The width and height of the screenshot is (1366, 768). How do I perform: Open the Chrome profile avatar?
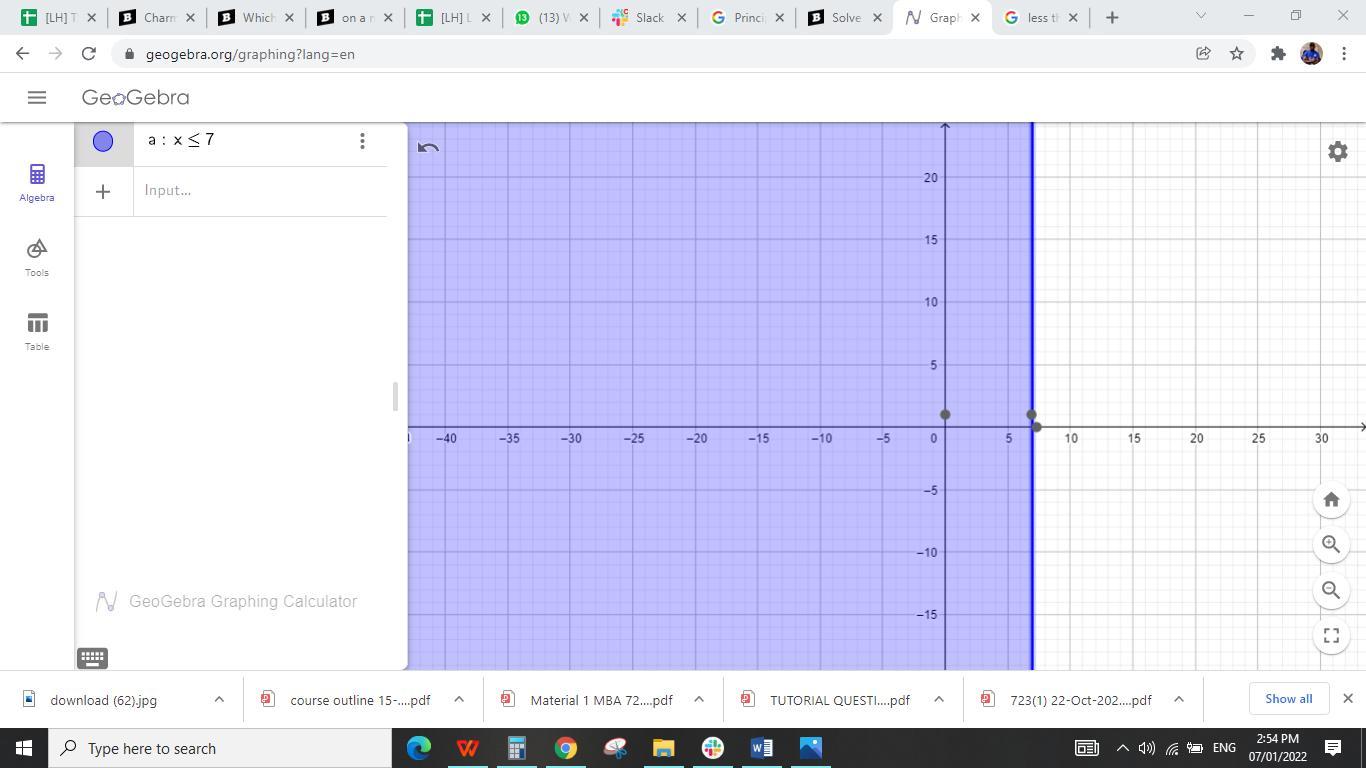tap(1311, 54)
